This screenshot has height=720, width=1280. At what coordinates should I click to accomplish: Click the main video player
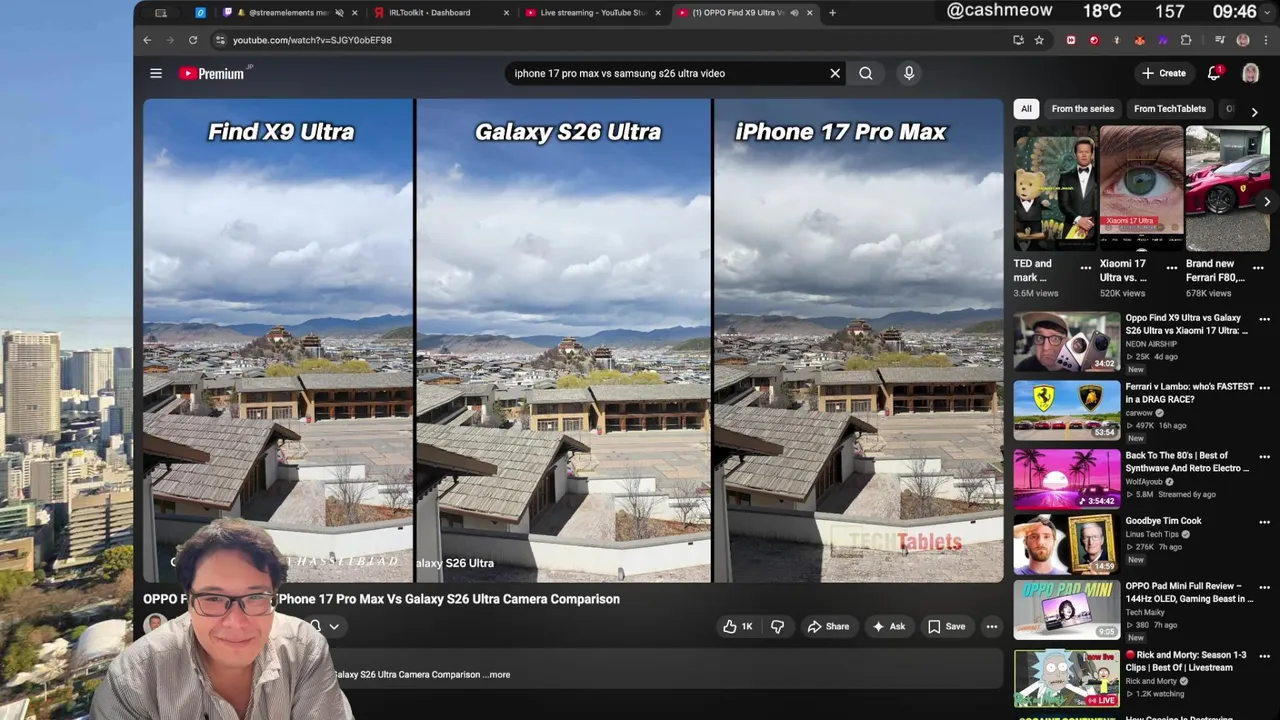click(573, 340)
